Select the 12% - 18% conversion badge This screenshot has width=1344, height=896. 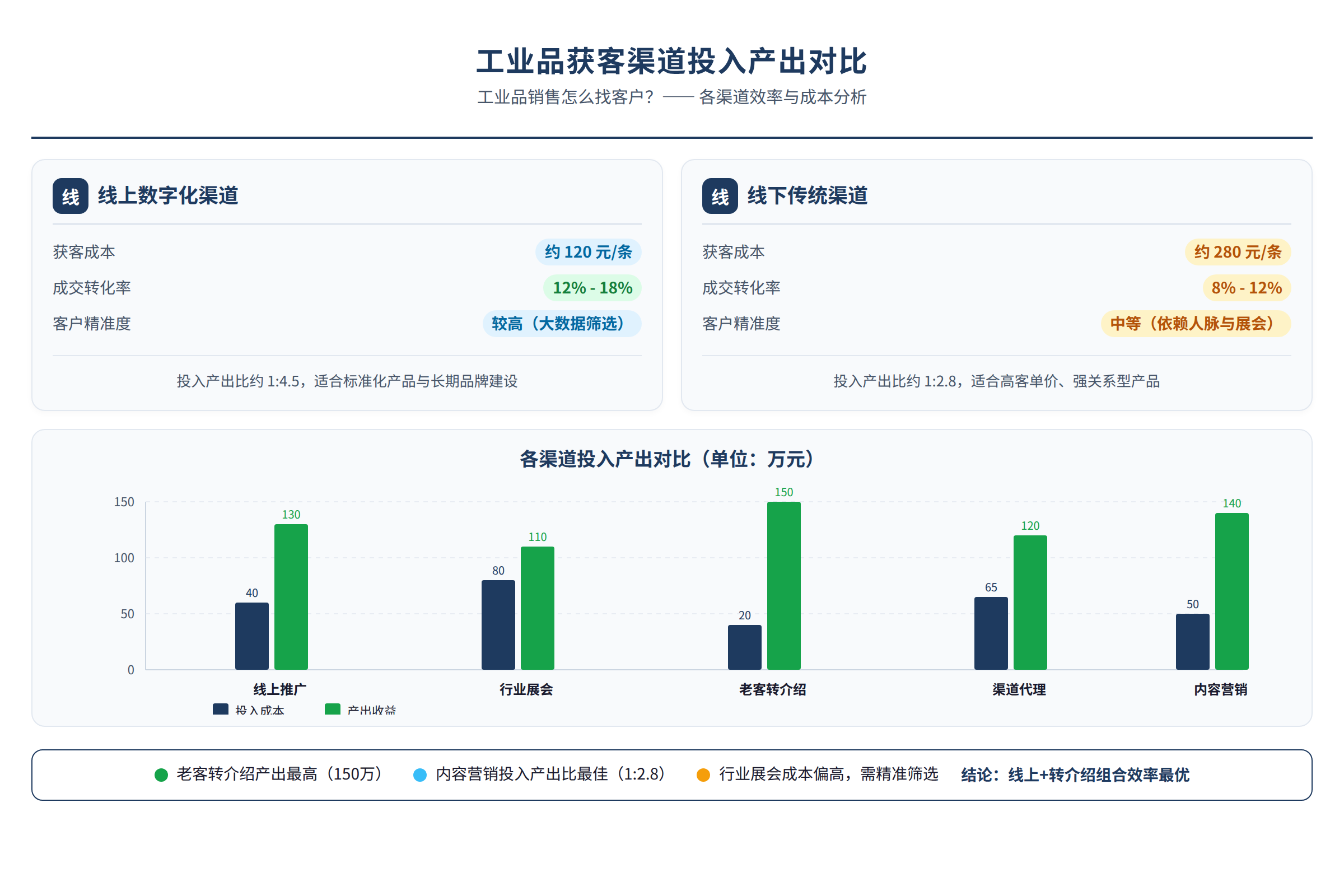pyautogui.click(x=592, y=288)
